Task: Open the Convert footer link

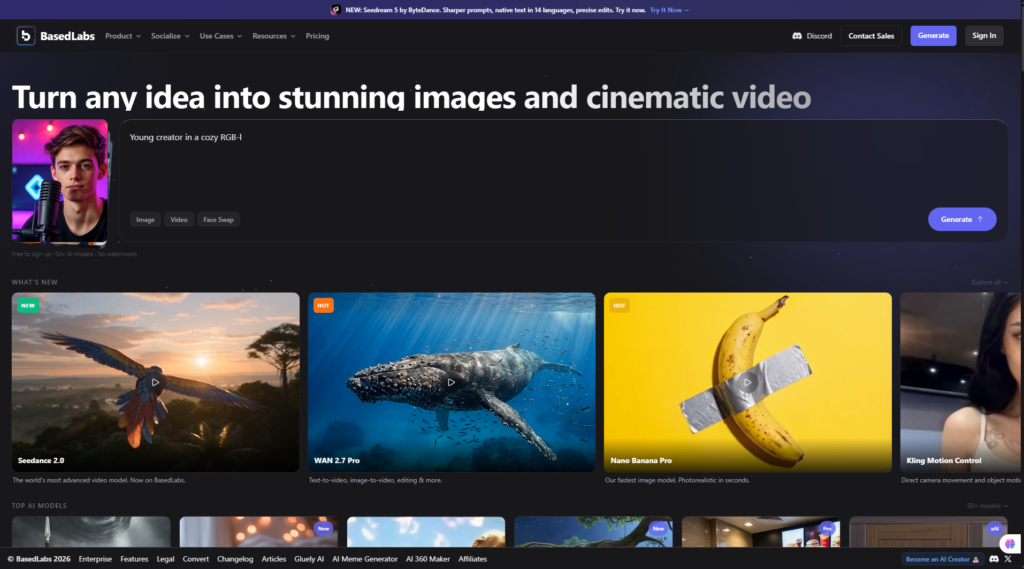Action: click(195, 559)
